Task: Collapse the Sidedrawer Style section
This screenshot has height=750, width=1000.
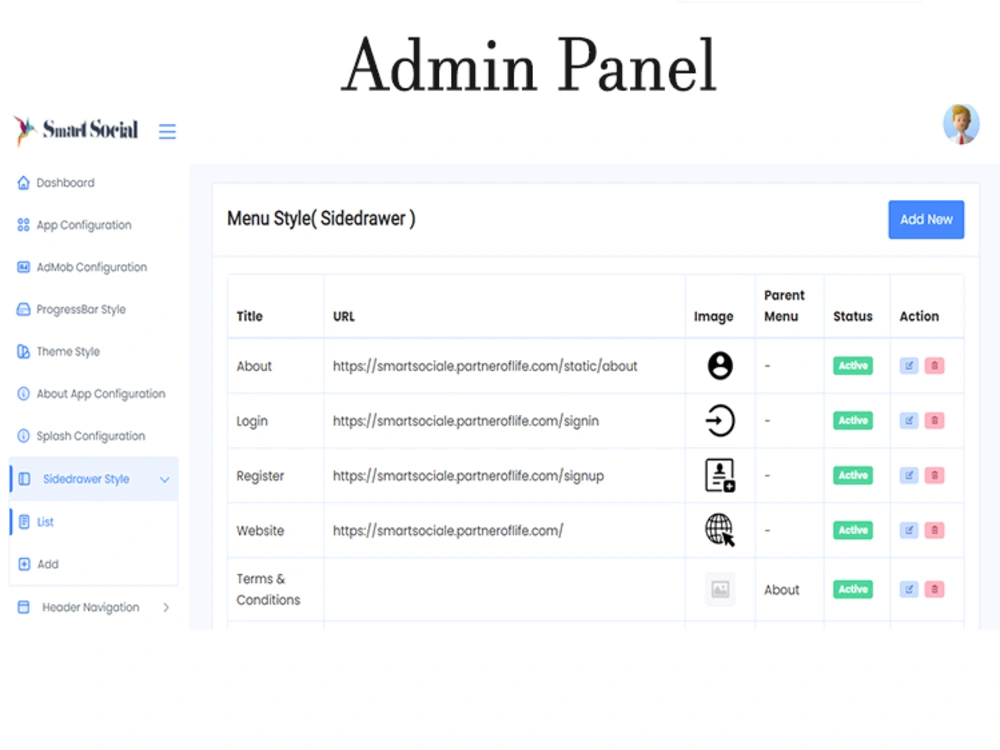Action: [165, 479]
